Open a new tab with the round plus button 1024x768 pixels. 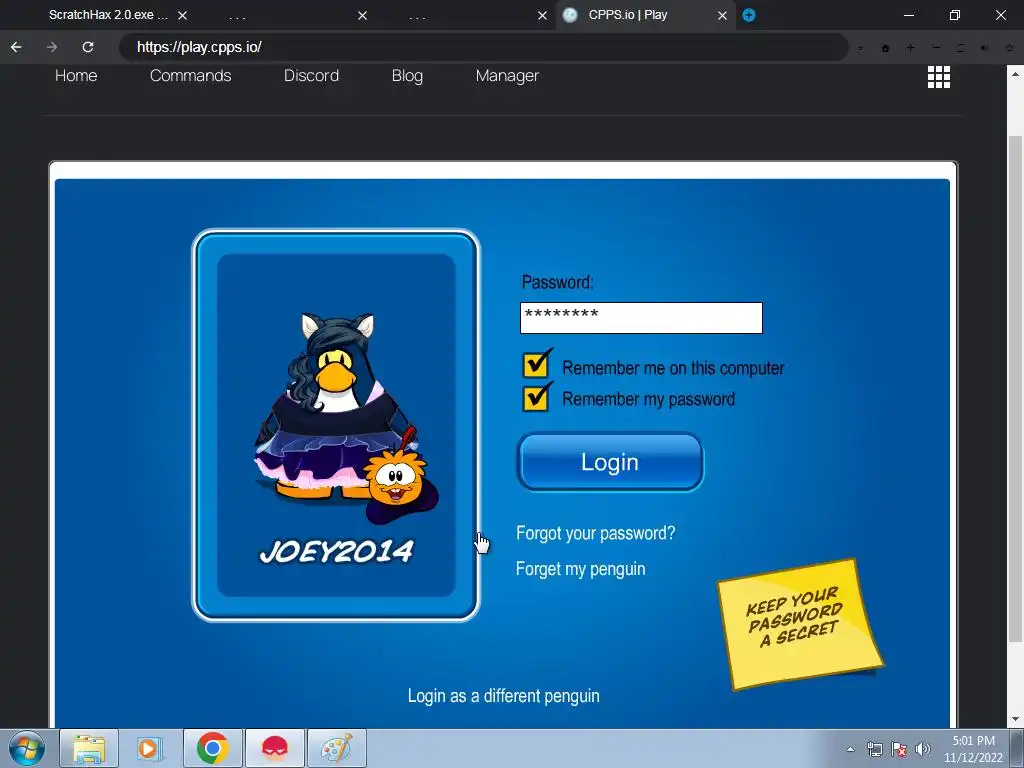click(x=749, y=15)
